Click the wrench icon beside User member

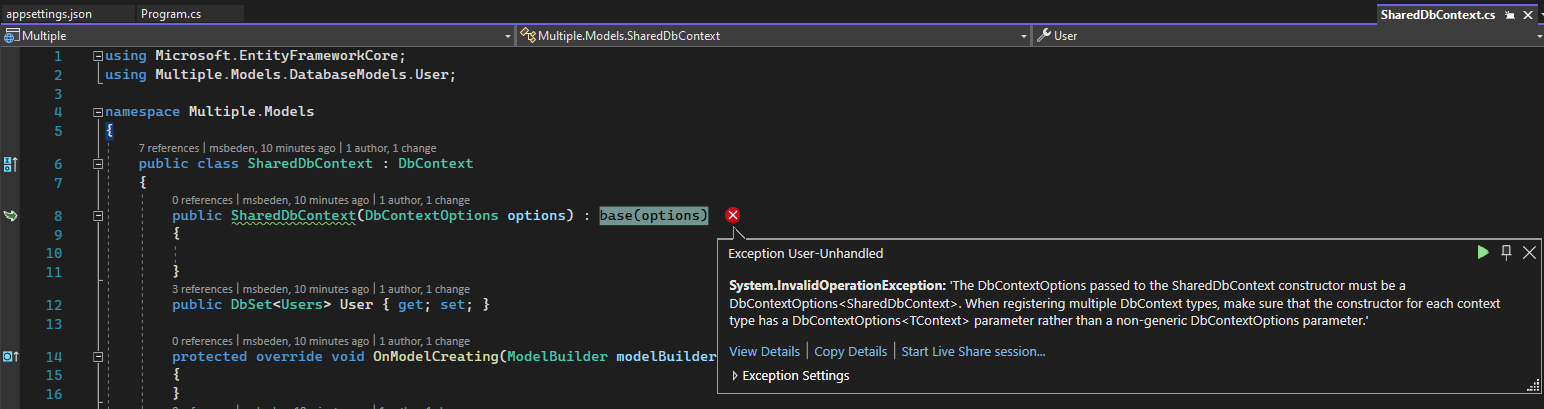(1044, 35)
